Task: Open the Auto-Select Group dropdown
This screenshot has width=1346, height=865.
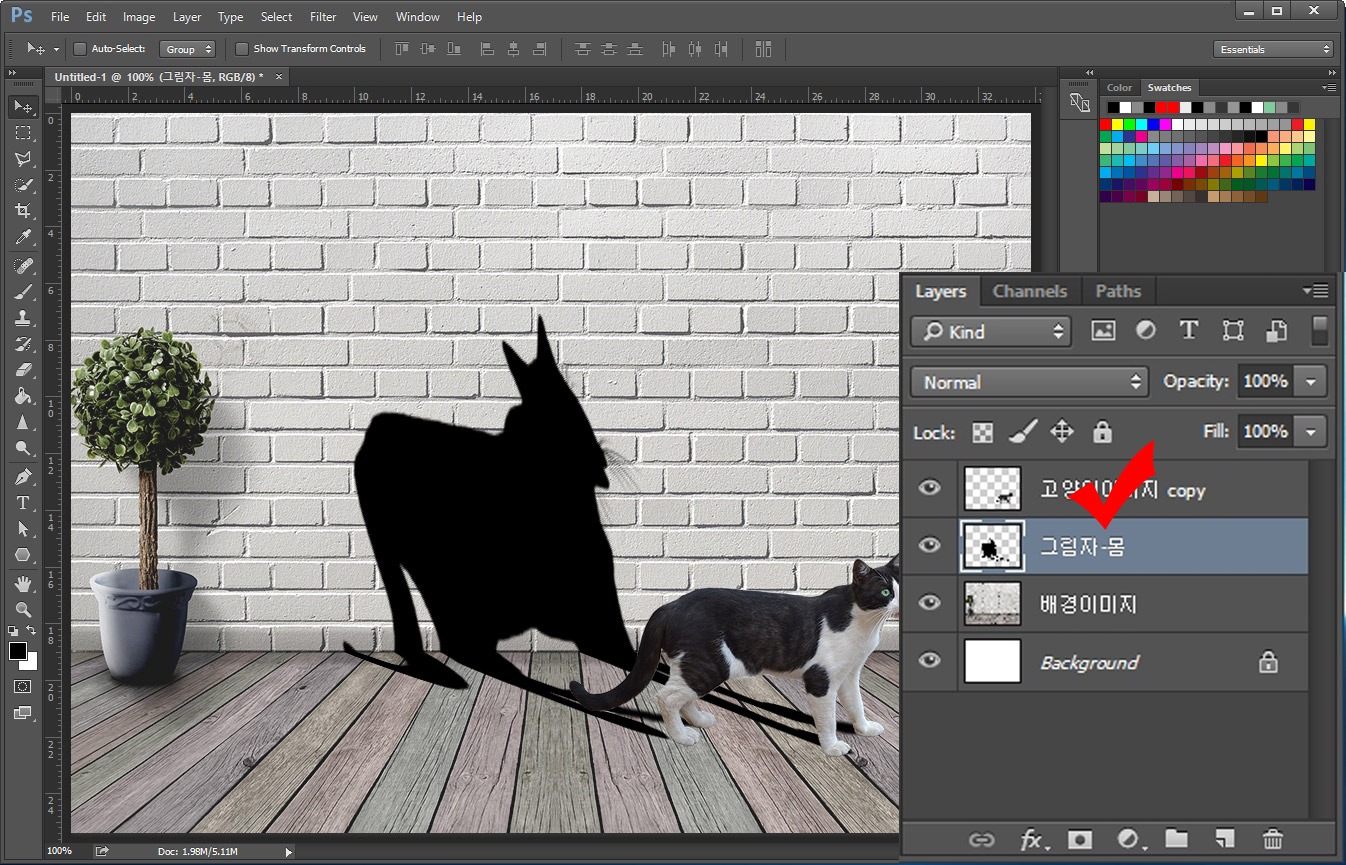Action: pos(187,49)
